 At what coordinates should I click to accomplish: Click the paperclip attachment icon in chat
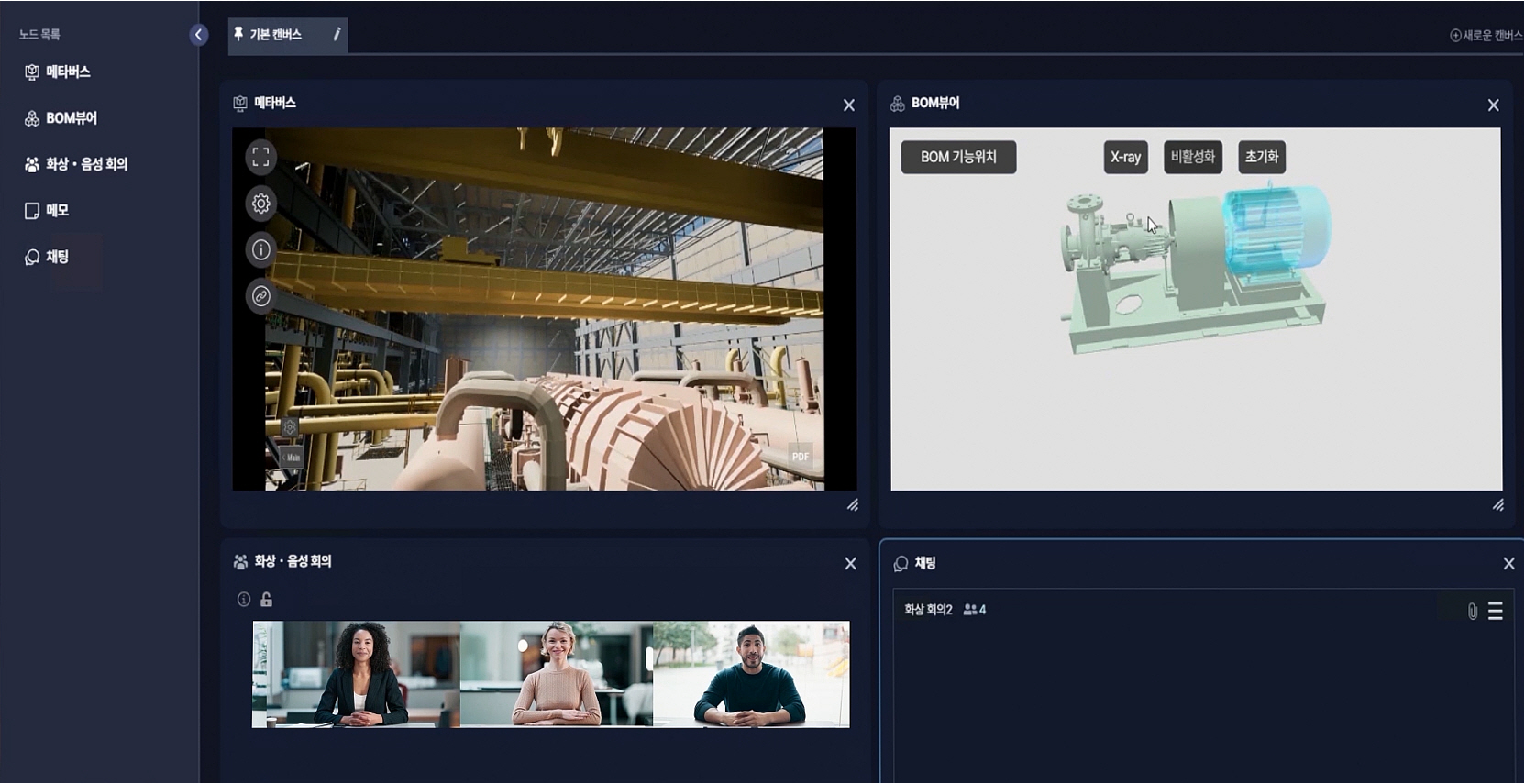1472,611
